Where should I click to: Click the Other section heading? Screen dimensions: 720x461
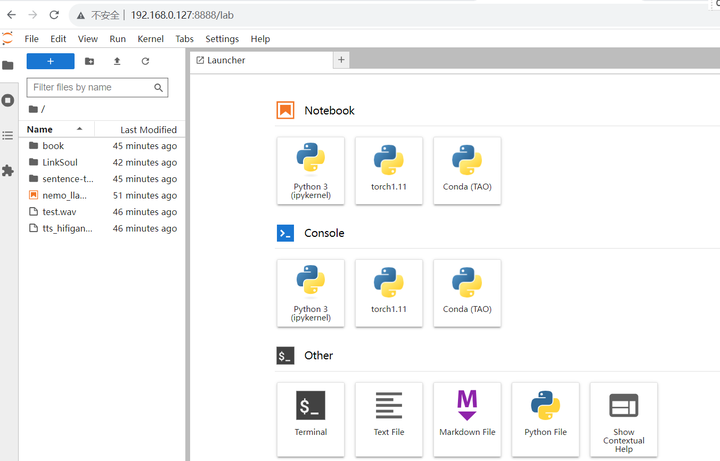coord(319,355)
